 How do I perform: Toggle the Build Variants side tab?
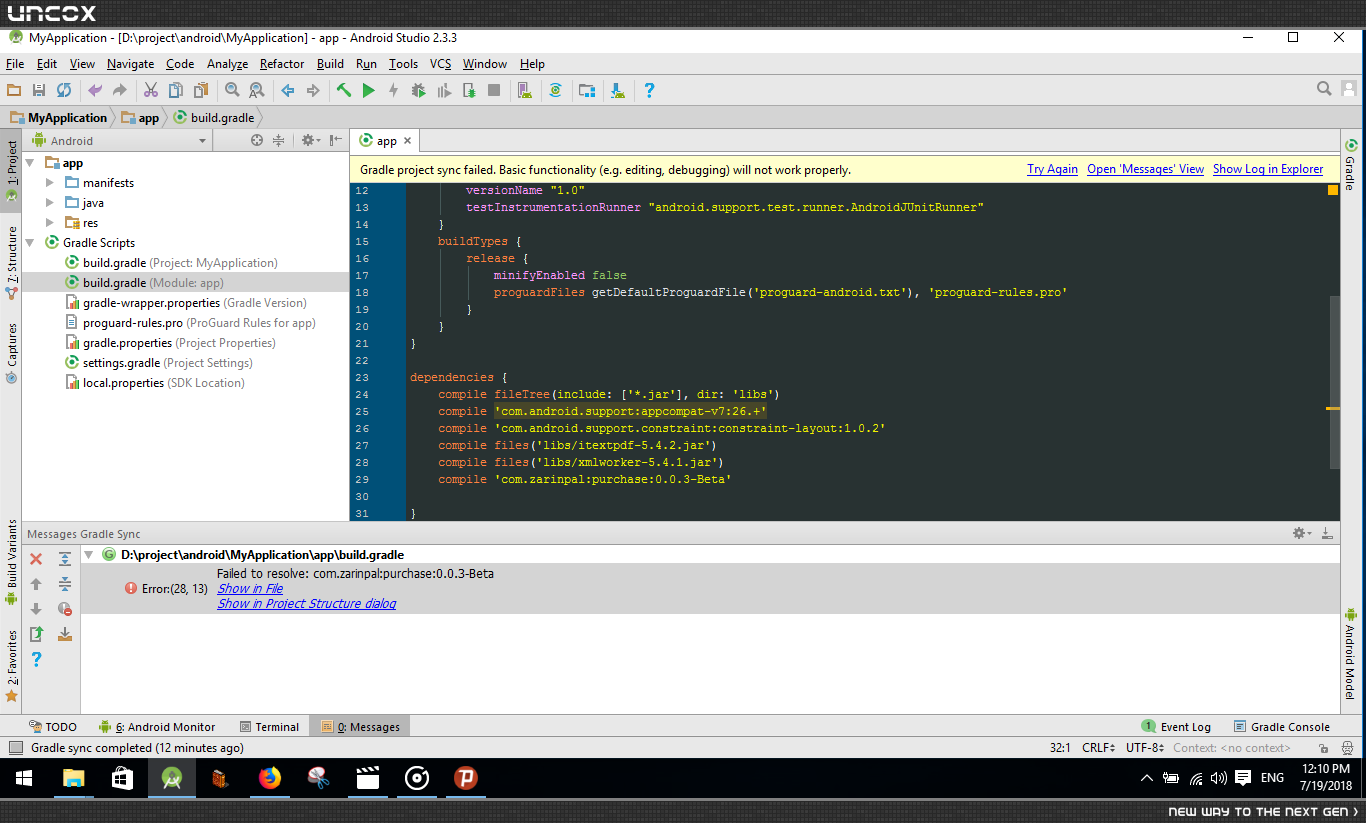point(11,562)
